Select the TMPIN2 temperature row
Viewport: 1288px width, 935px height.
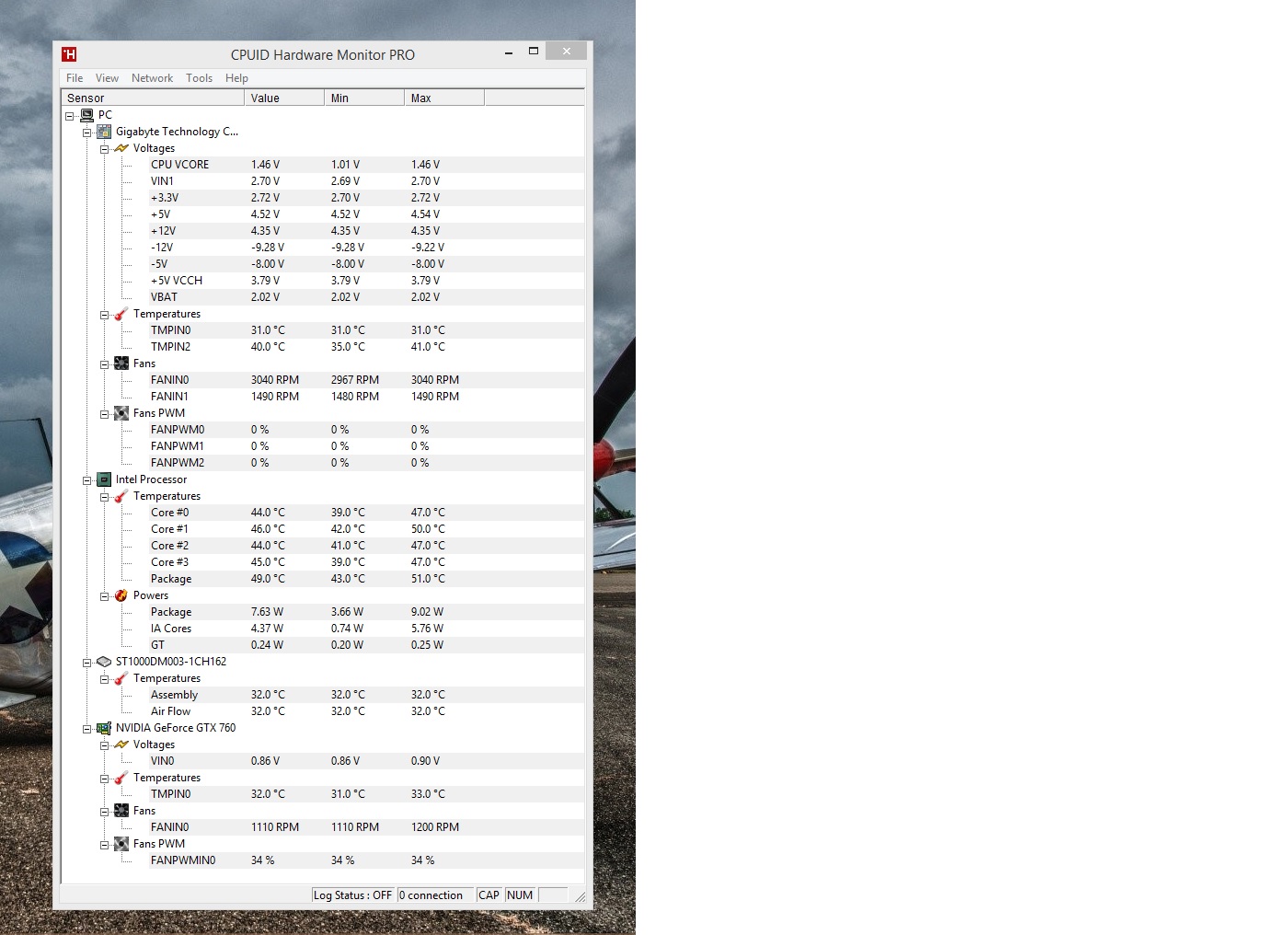tap(366, 347)
